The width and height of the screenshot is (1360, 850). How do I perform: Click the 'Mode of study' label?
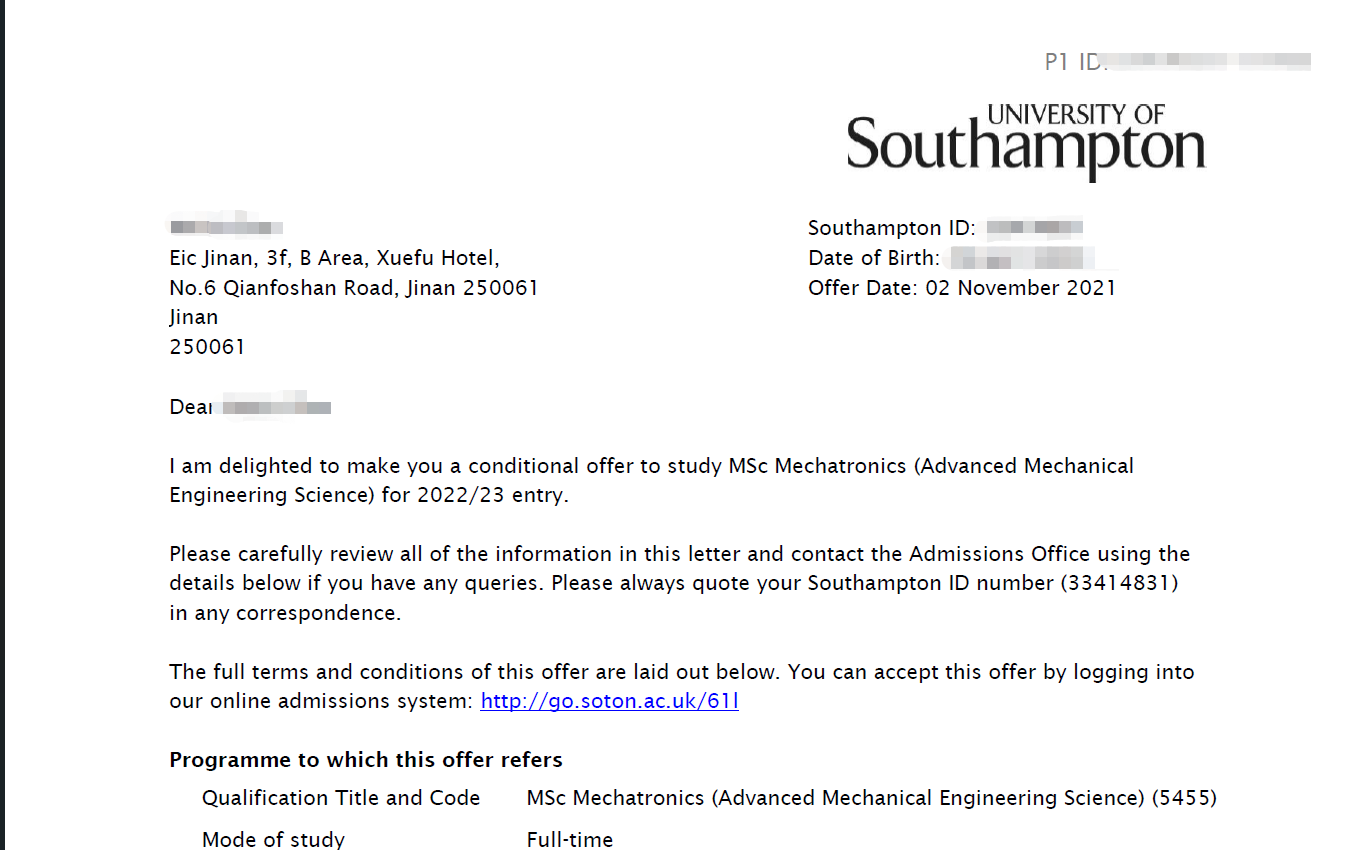click(x=273, y=839)
